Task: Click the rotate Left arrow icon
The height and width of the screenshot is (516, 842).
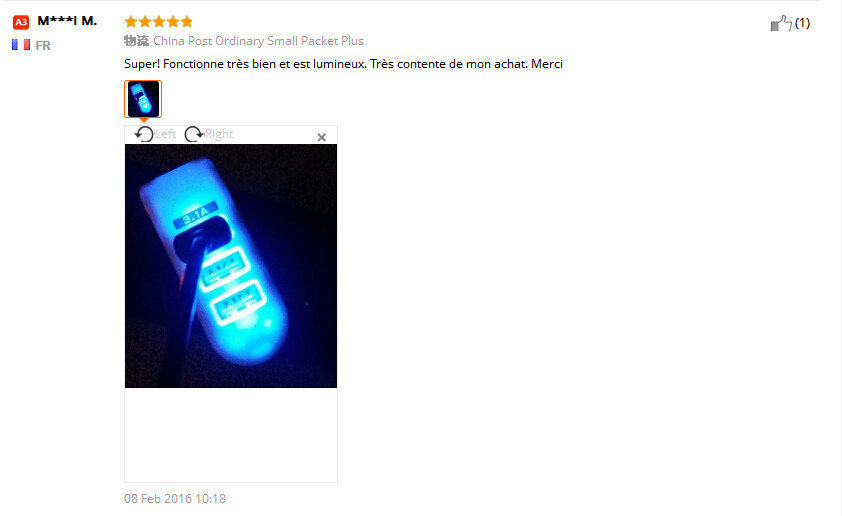Action: coord(144,134)
